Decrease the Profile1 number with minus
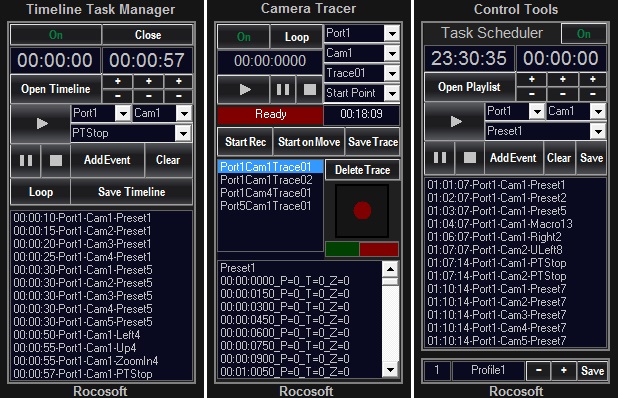The width and height of the screenshot is (618, 398). (538, 370)
